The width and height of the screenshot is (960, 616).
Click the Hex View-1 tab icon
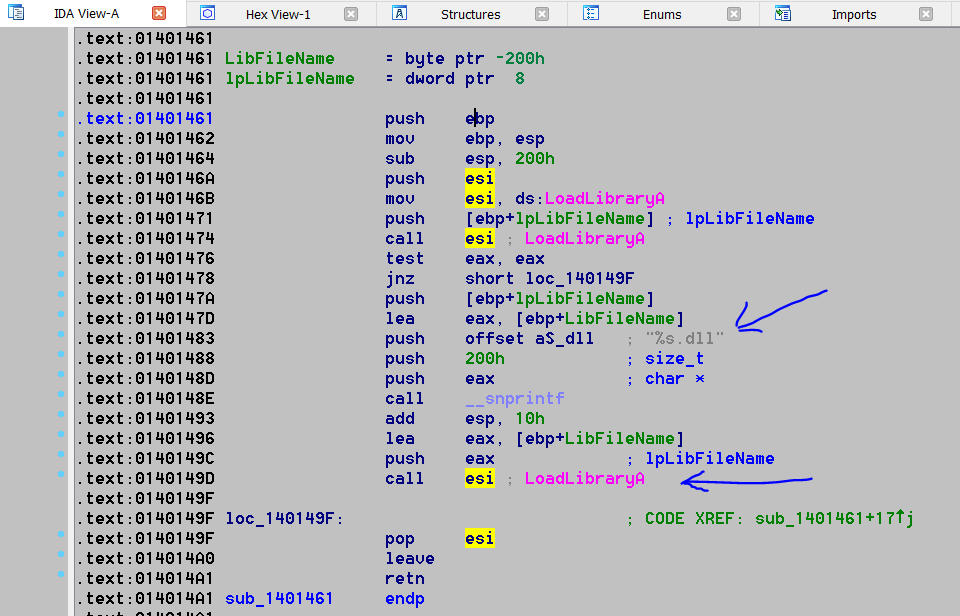208,14
